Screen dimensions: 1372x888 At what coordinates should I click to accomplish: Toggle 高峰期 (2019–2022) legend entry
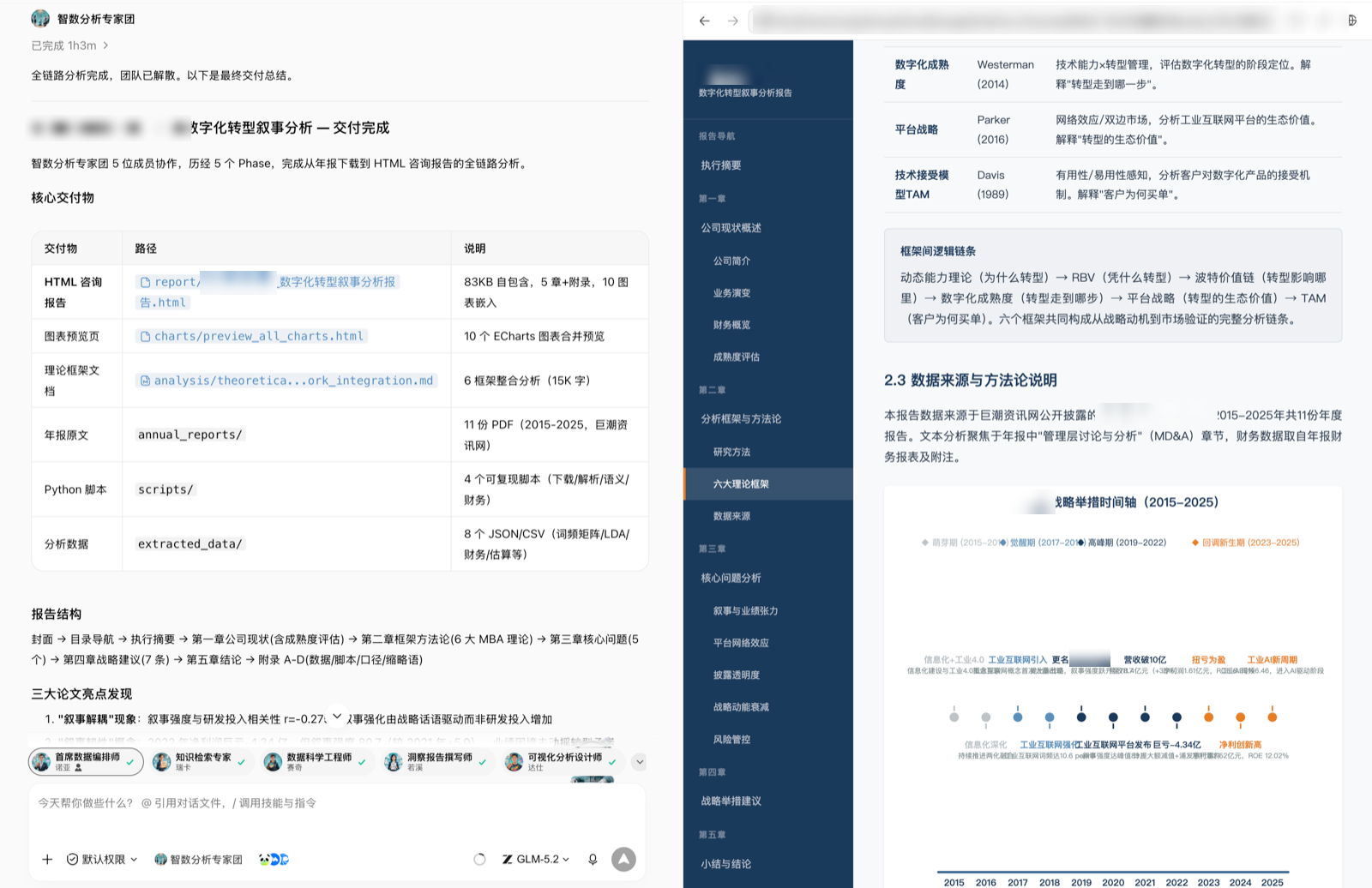[x=1122, y=543]
